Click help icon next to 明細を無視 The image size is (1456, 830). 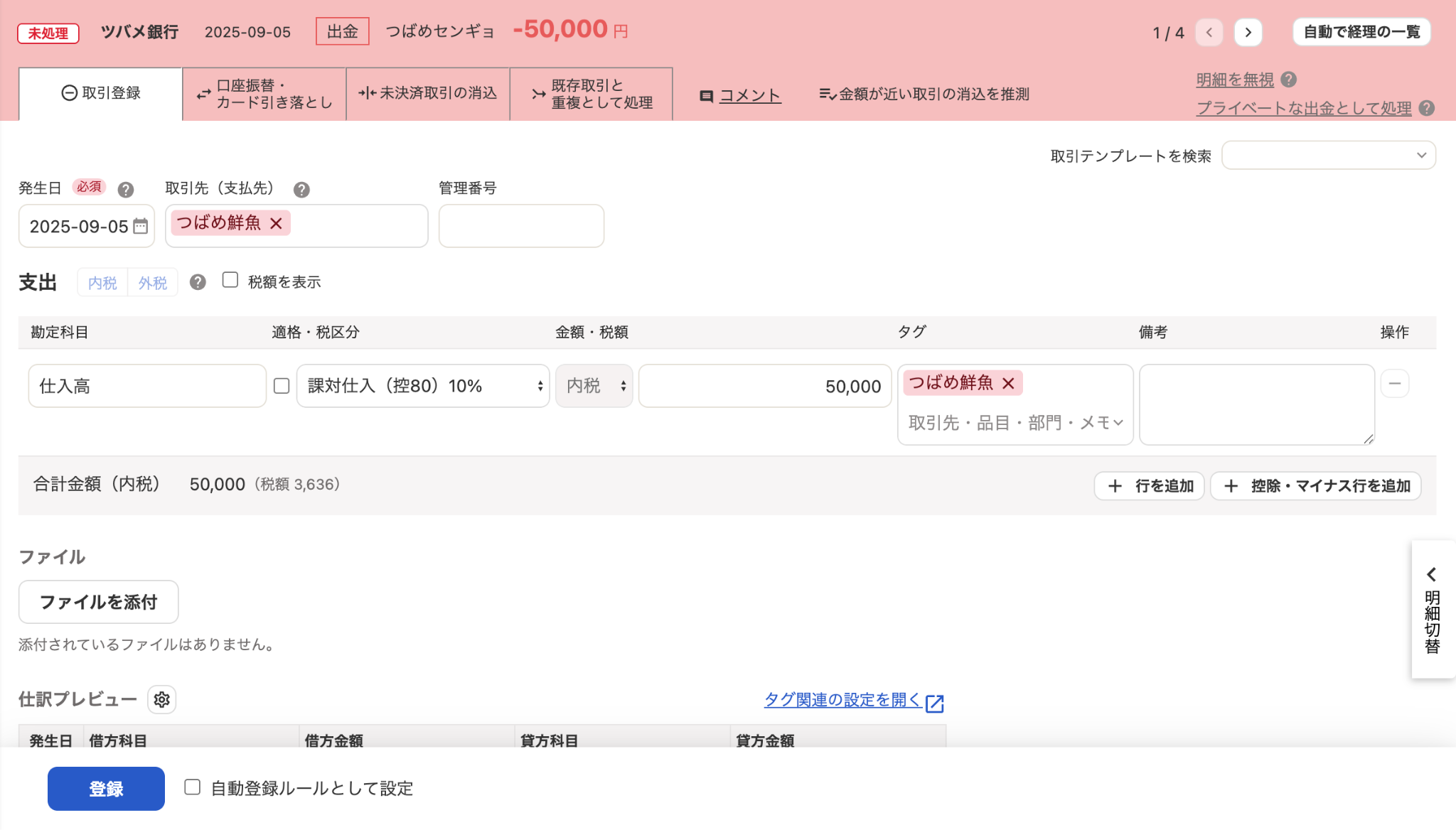coord(1288,80)
